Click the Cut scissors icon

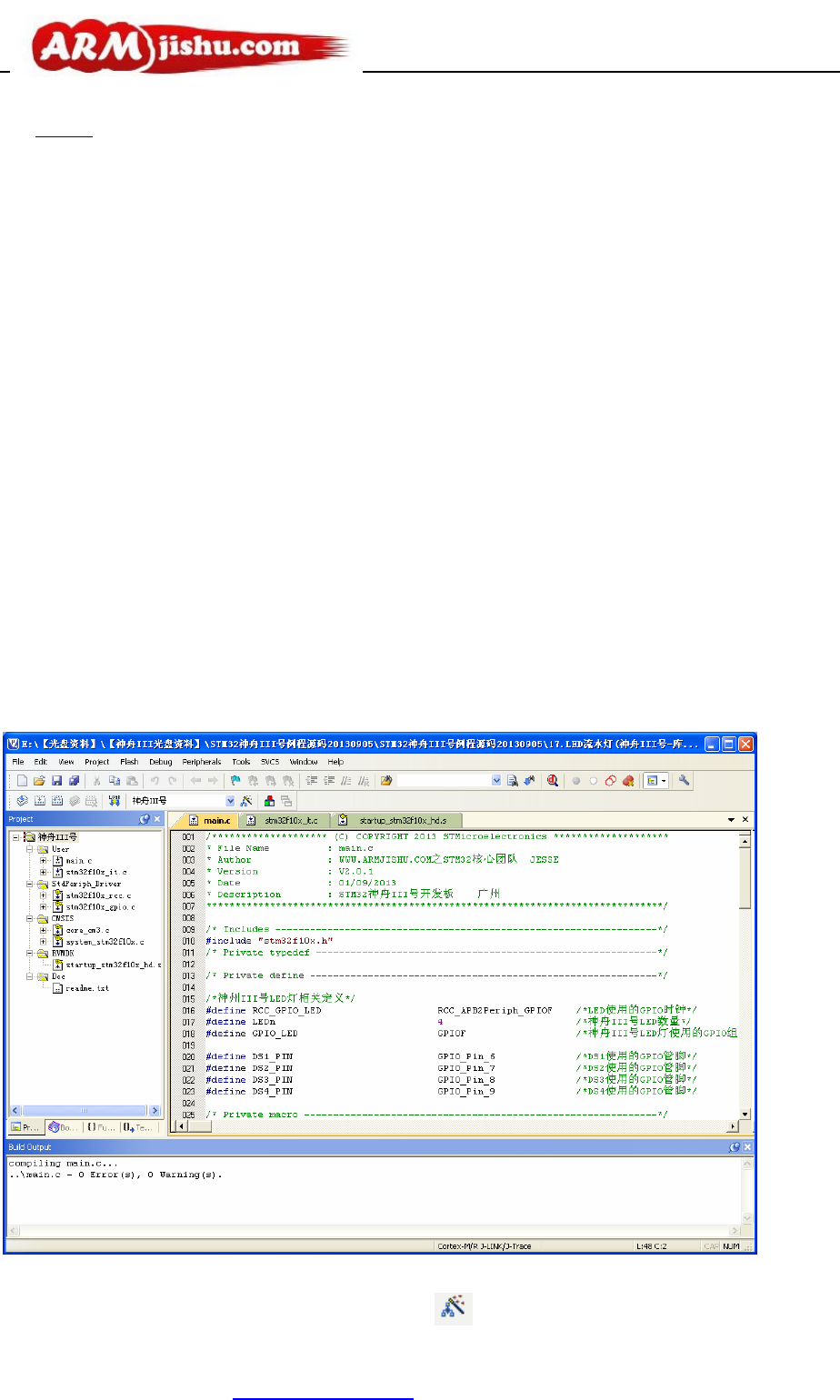pos(96,780)
